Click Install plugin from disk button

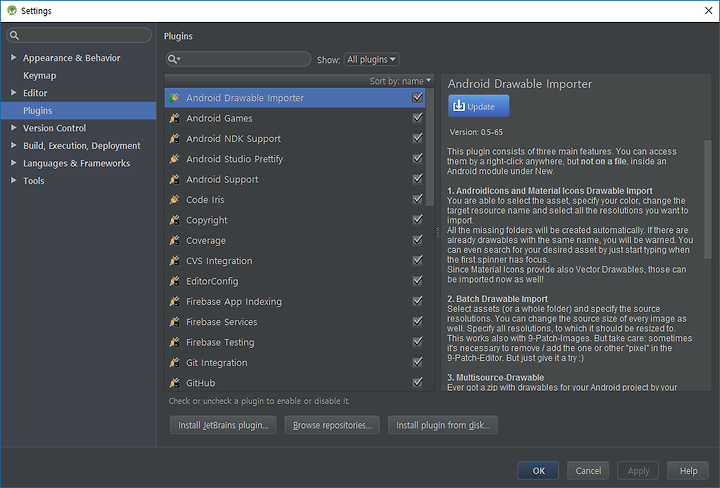pyautogui.click(x=443, y=425)
